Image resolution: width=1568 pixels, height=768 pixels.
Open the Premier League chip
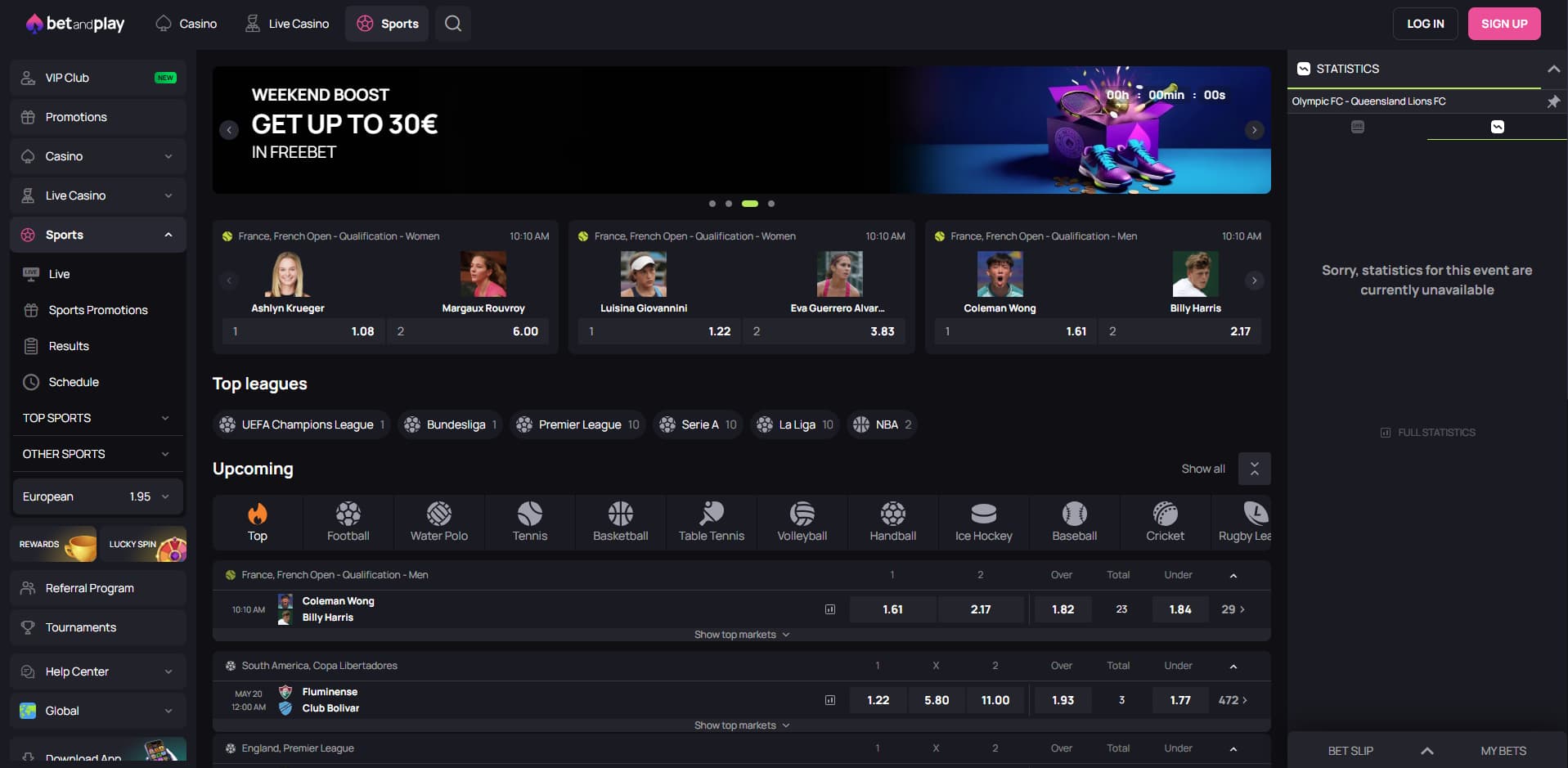click(x=578, y=424)
